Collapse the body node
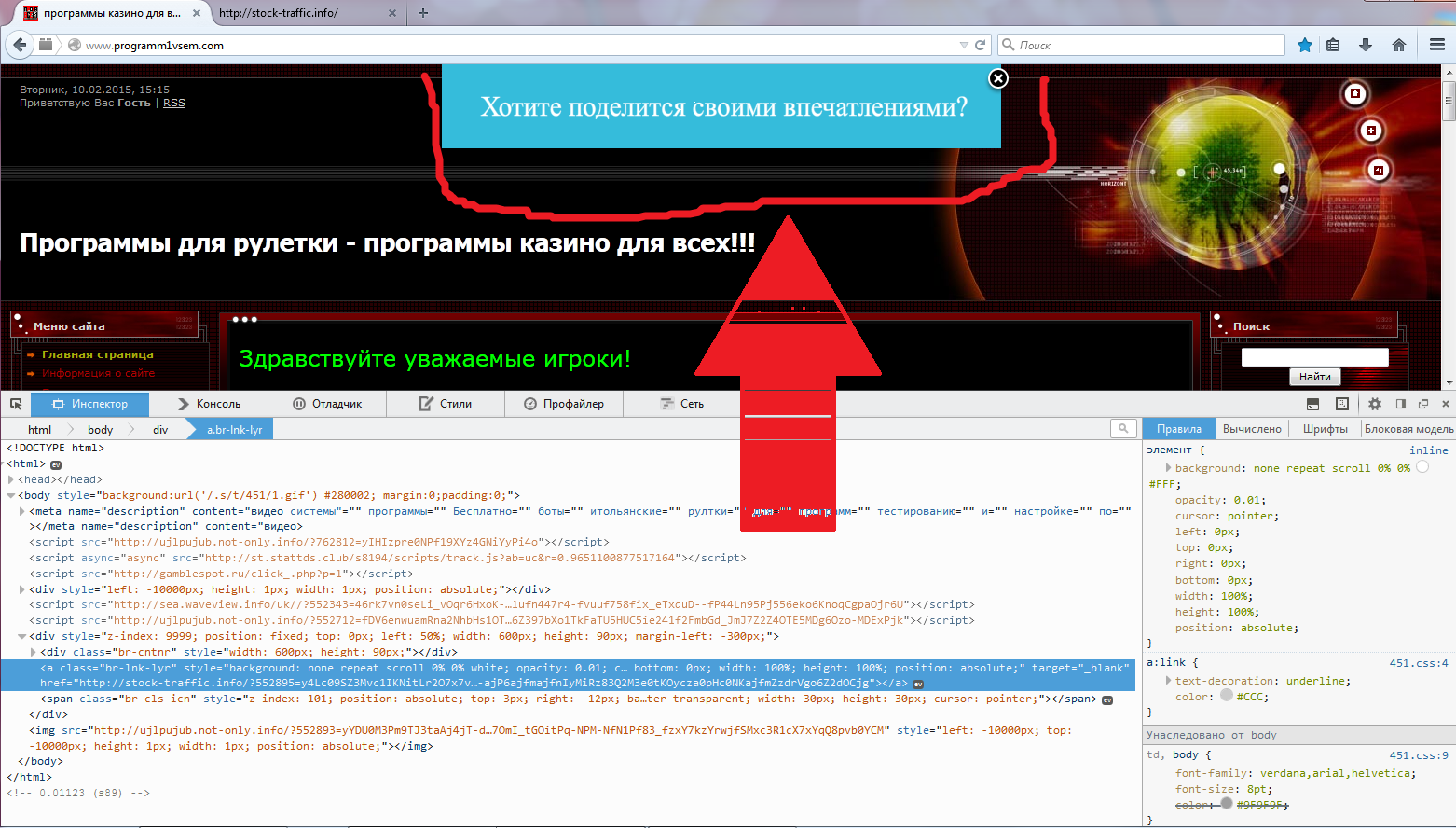The width and height of the screenshot is (1456, 830). click(11, 496)
